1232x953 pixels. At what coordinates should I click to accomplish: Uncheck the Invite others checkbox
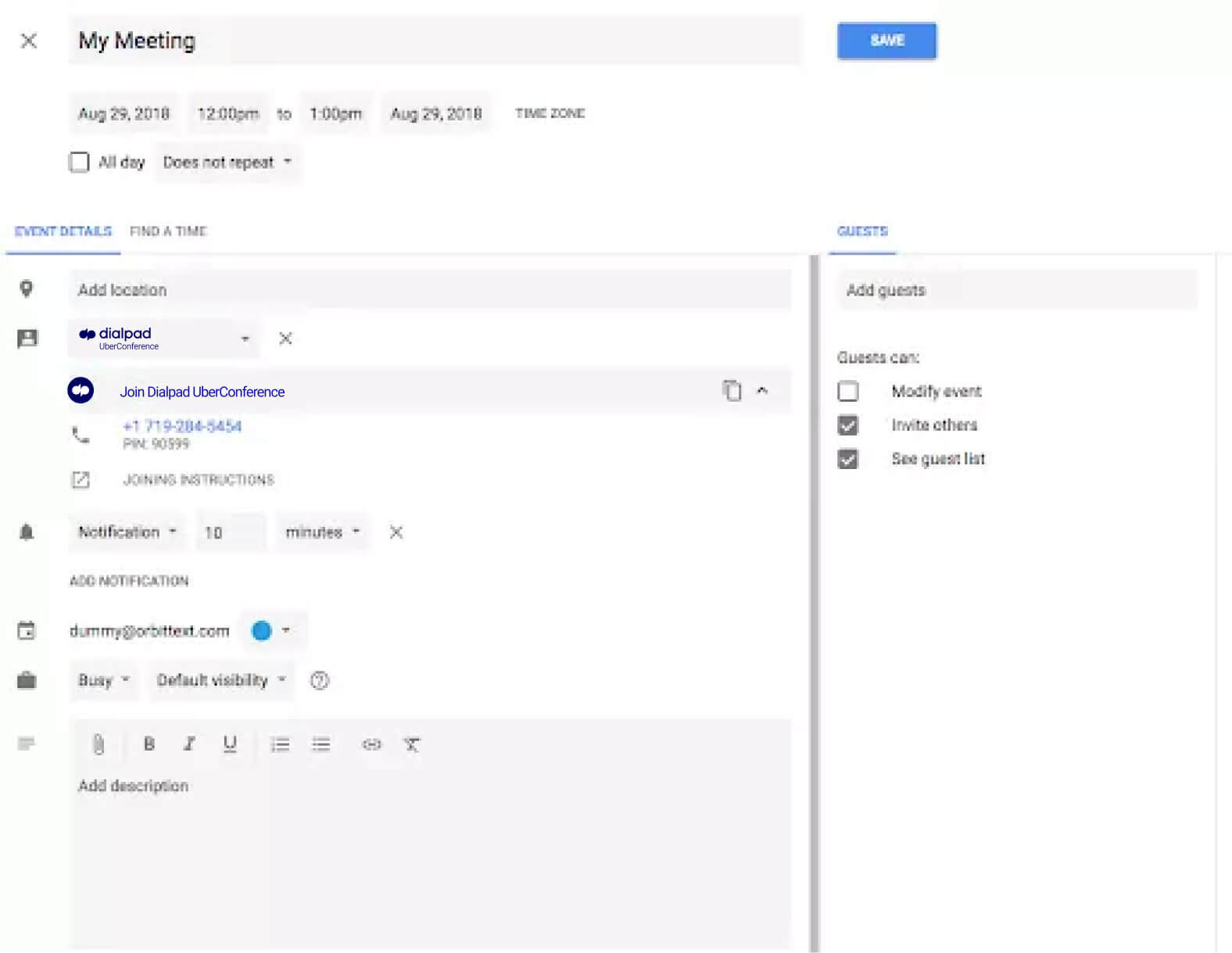pos(847,425)
